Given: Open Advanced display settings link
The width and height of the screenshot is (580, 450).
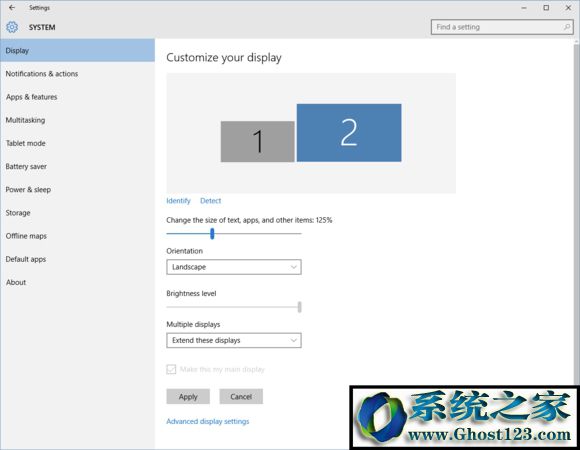Looking at the screenshot, I should point(208,421).
